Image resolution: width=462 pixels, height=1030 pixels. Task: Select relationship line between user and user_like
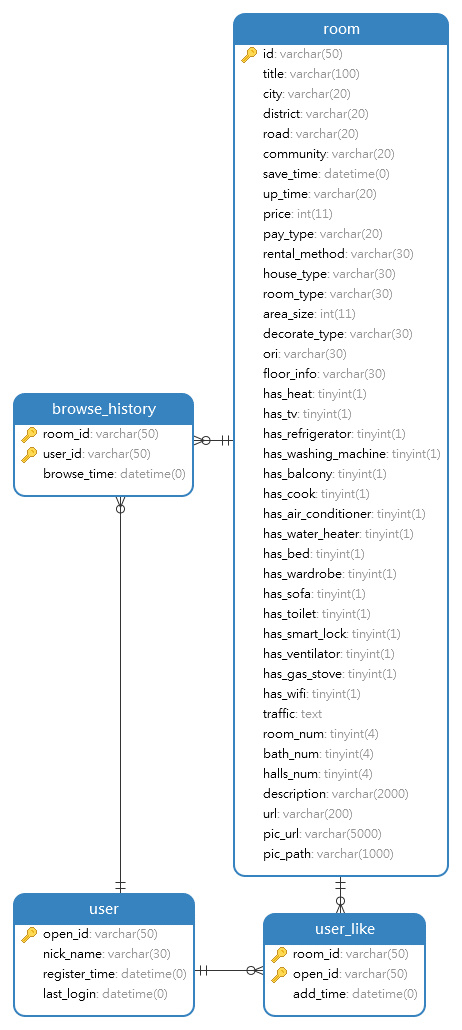[x=229, y=970]
